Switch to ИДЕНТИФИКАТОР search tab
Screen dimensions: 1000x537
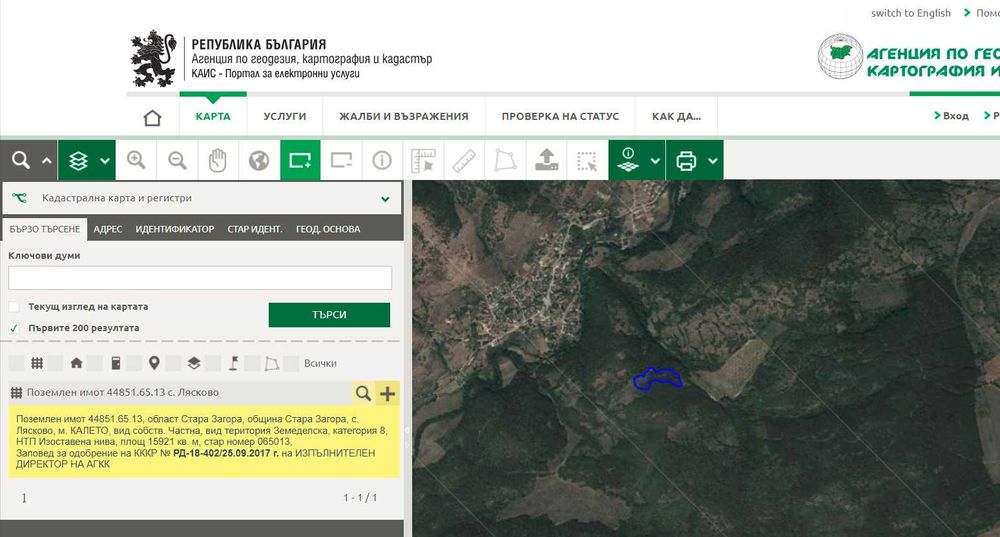point(175,229)
